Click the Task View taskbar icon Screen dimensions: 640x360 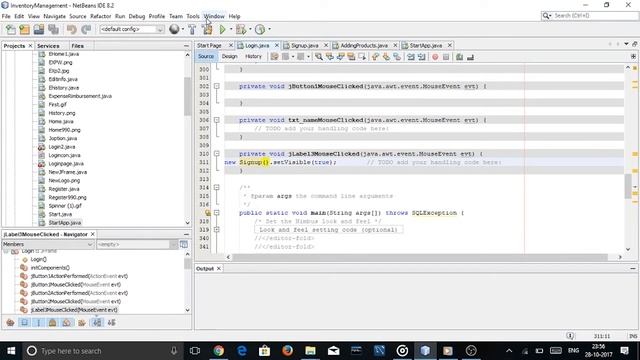[195, 351]
